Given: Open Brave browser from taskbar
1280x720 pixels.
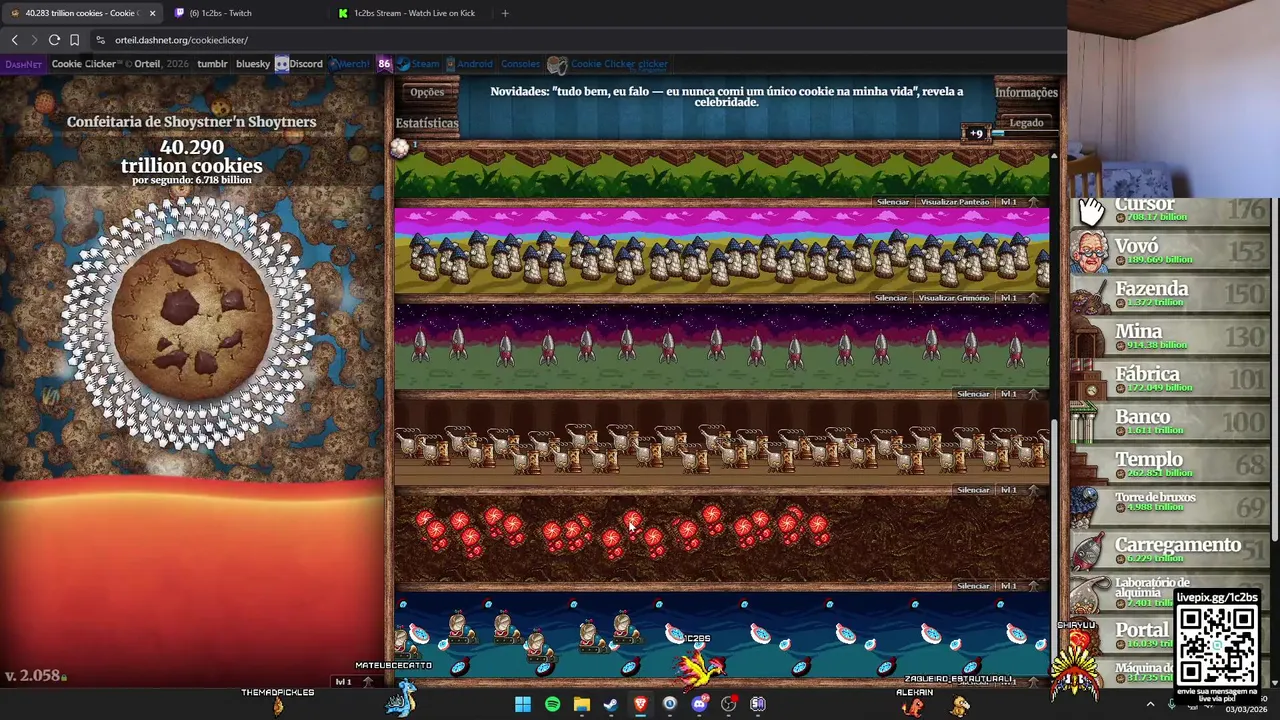Looking at the screenshot, I should point(641,704).
